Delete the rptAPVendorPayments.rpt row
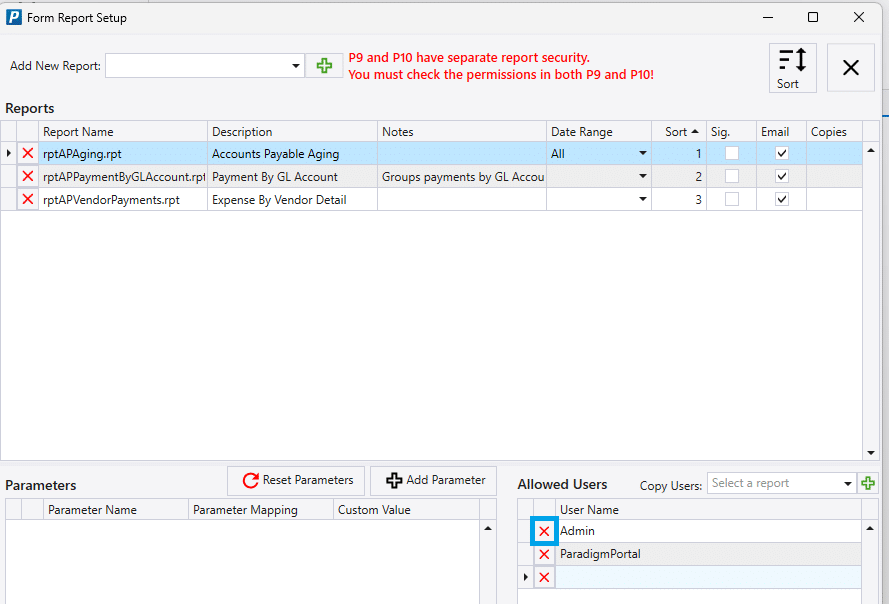The height and width of the screenshot is (604, 889). click(x=28, y=200)
